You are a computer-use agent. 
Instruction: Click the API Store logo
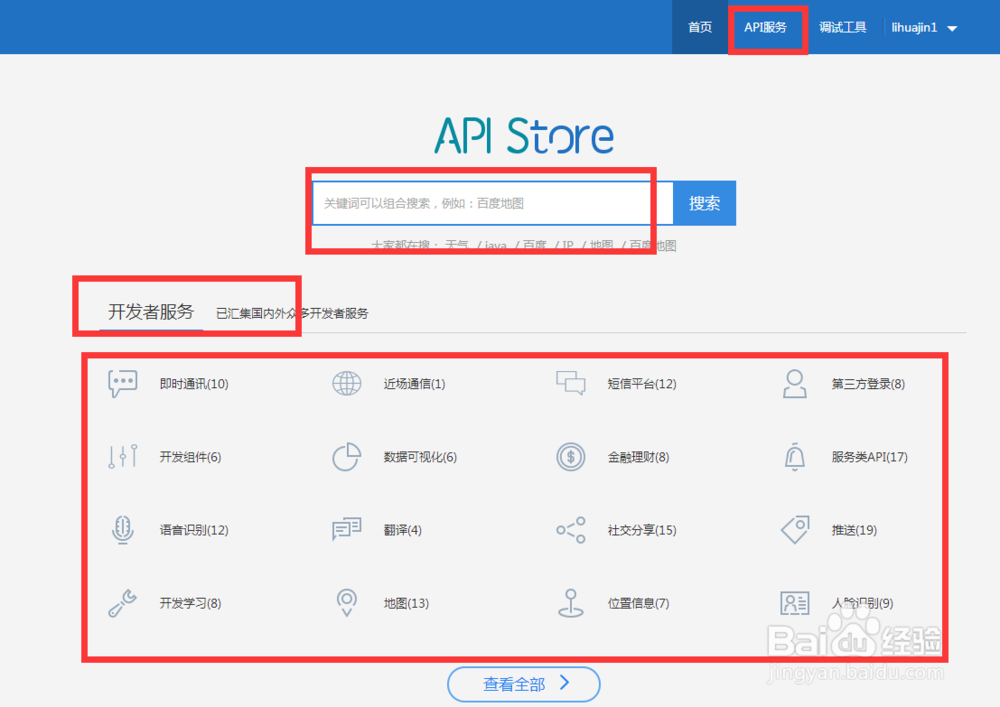(x=524, y=135)
